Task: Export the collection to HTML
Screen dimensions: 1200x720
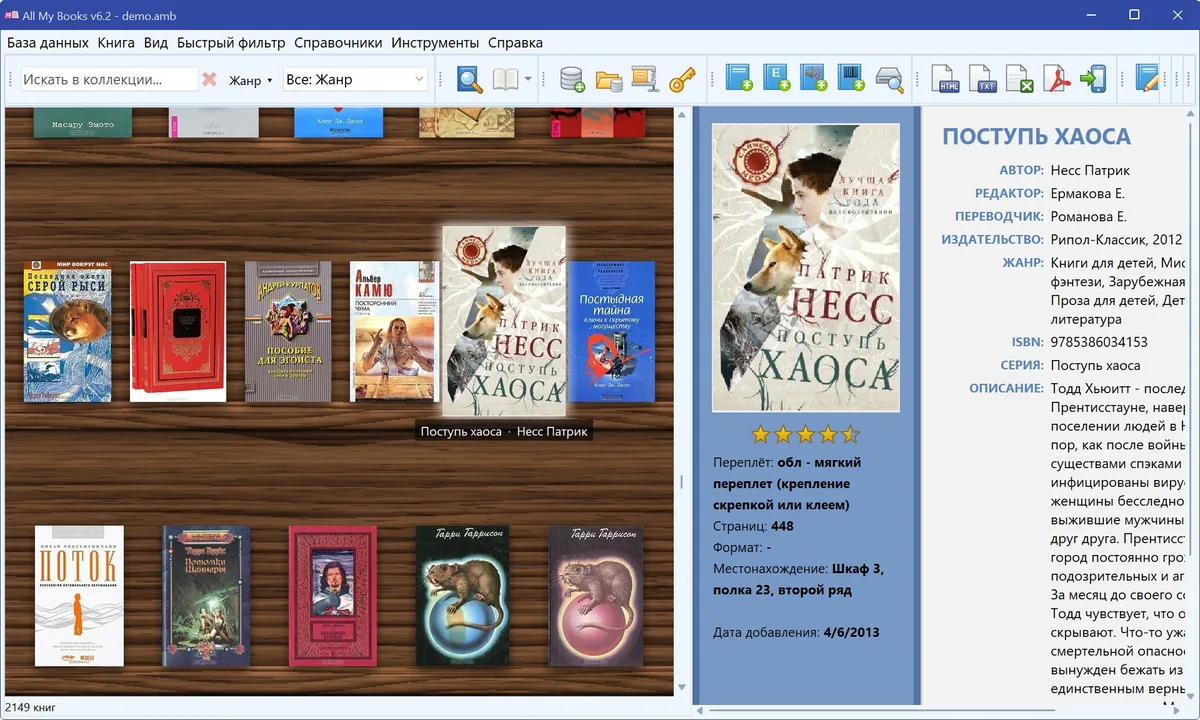Action: (946, 80)
